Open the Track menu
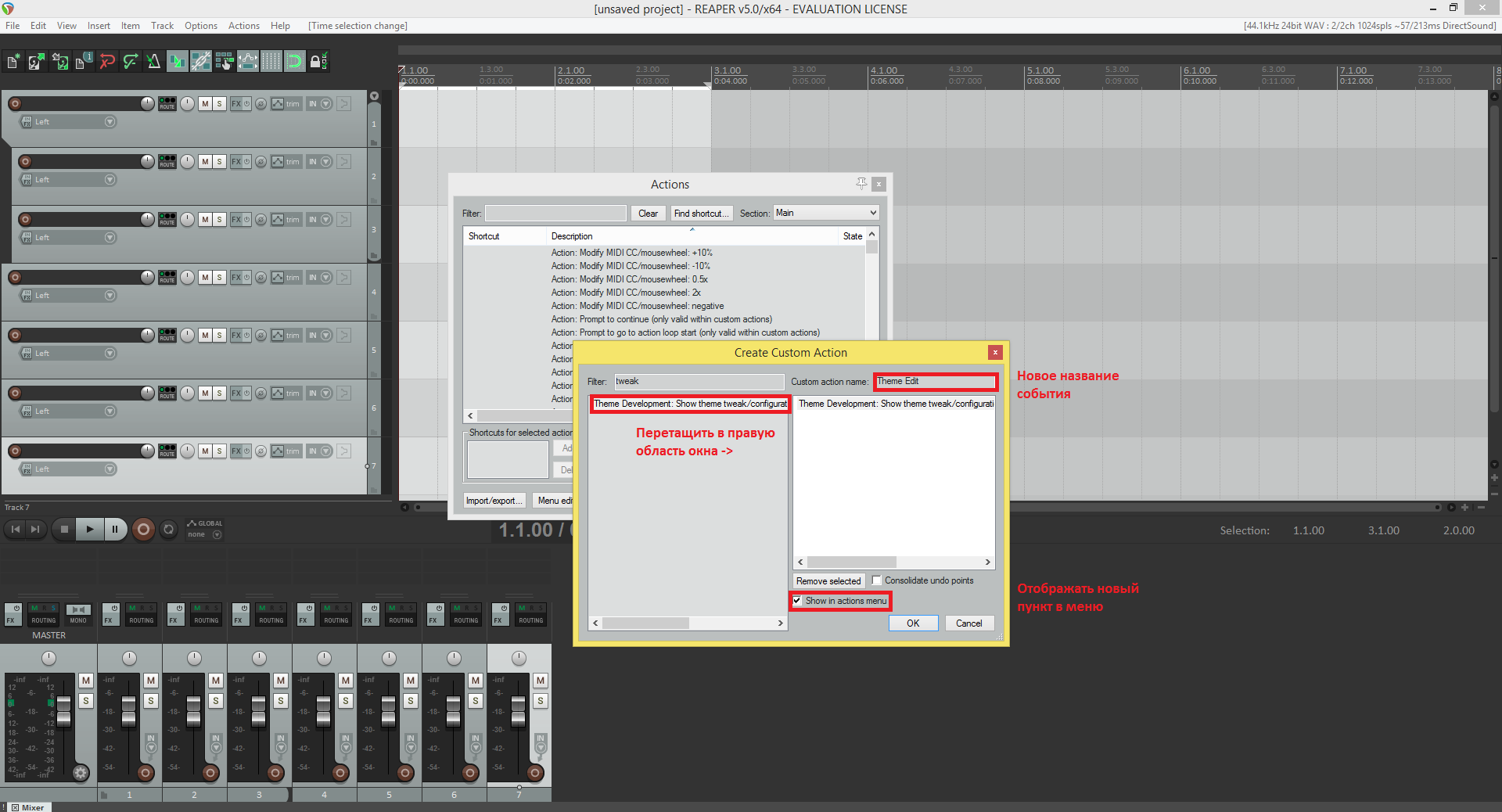The width and height of the screenshot is (1502, 812). (x=162, y=26)
